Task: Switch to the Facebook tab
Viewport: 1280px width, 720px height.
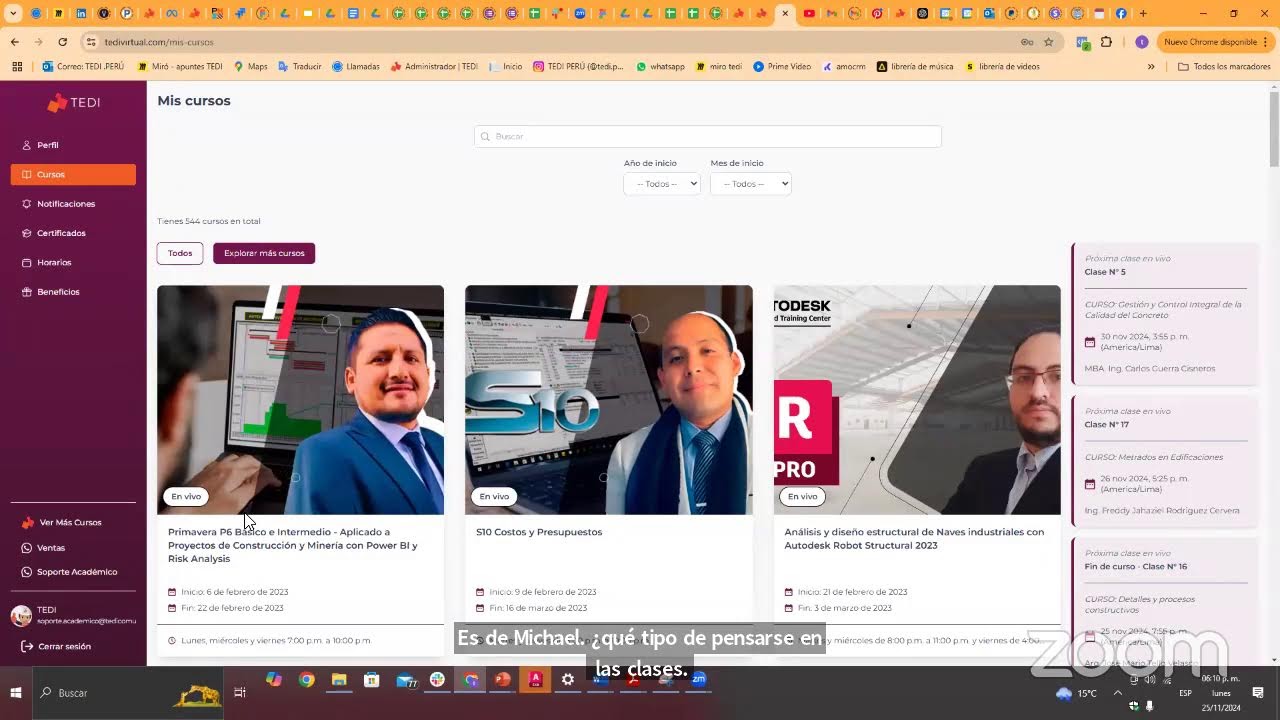Action: tap(1121, 14)
